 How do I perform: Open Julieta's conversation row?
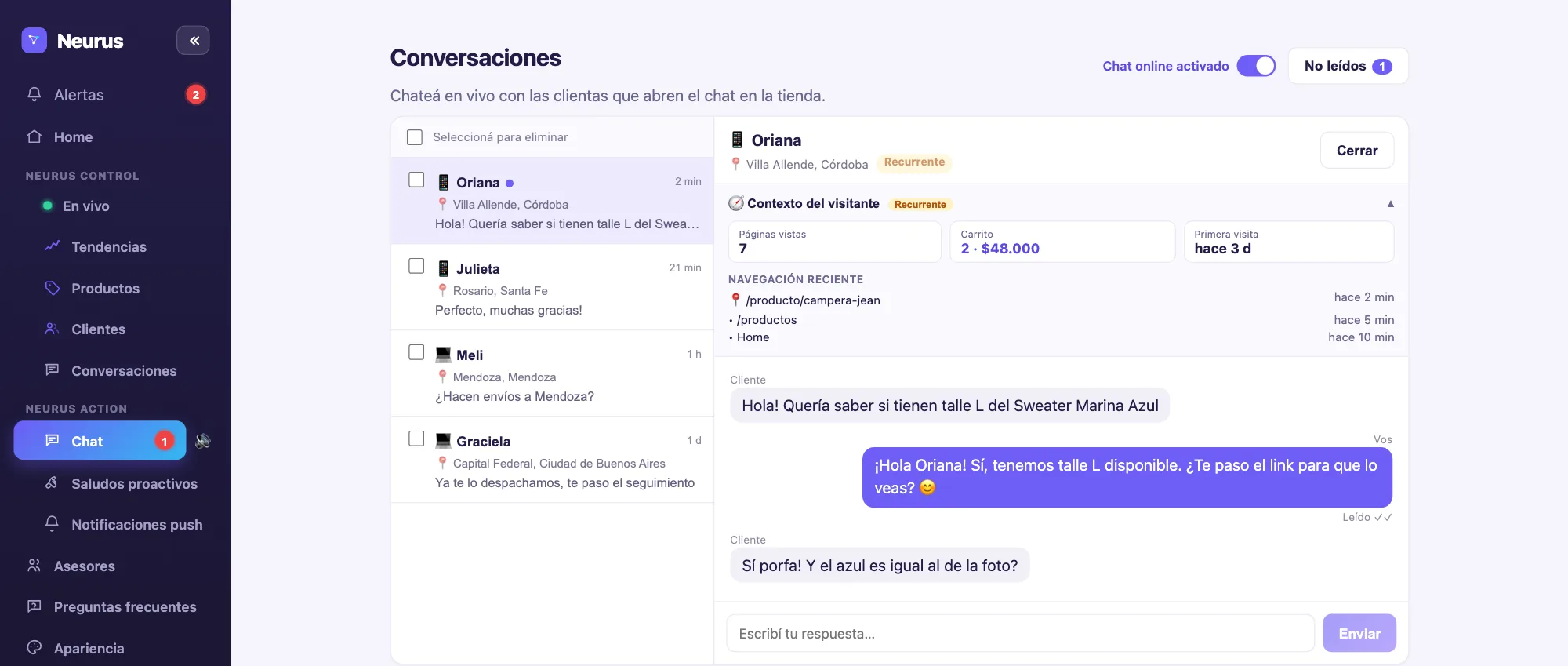coord(553,287)
